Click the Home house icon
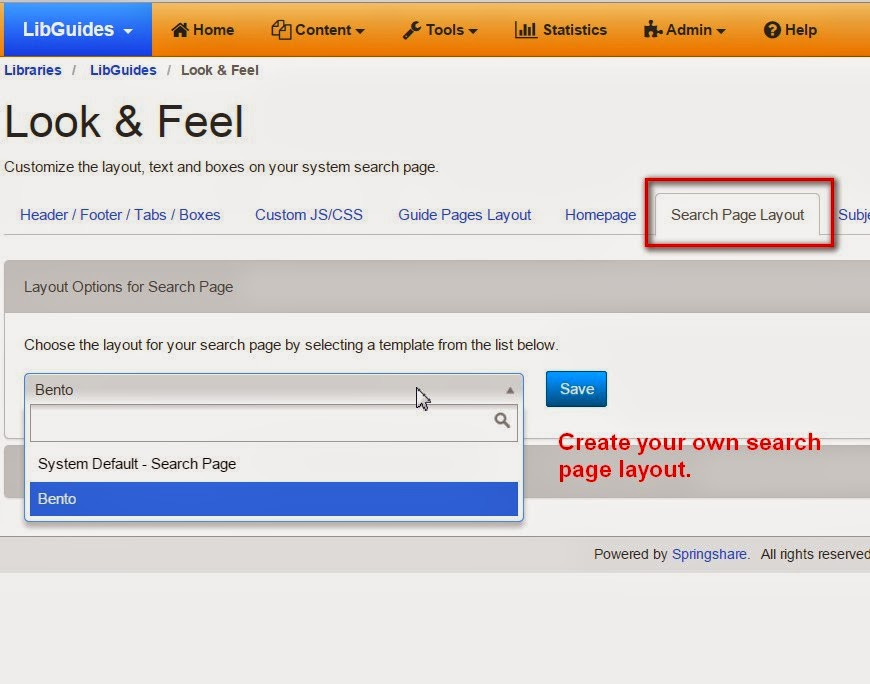The image size is (870, 684). (x=180, y=30)
